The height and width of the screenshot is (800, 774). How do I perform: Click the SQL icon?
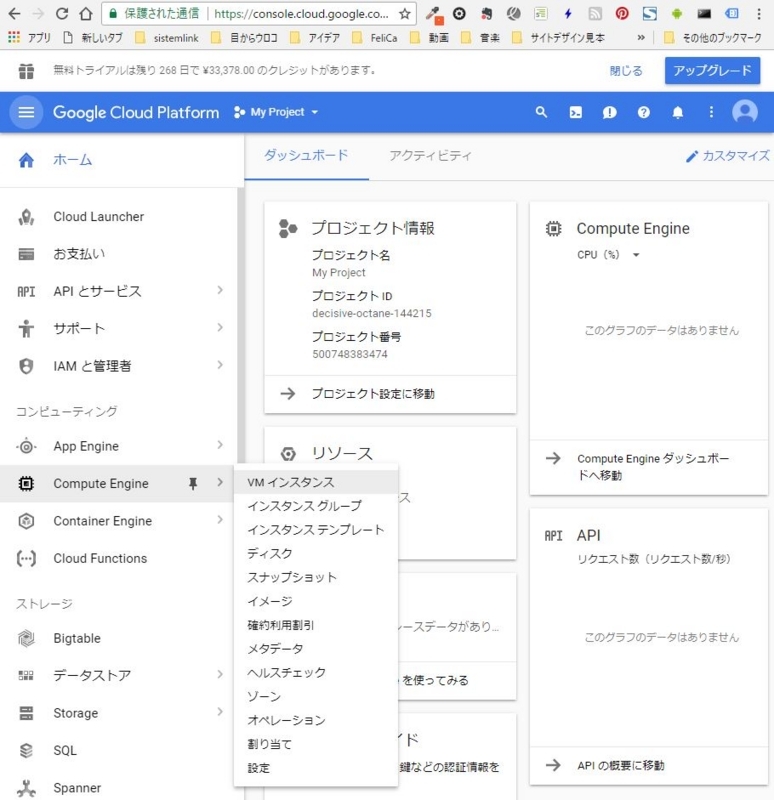26,751
